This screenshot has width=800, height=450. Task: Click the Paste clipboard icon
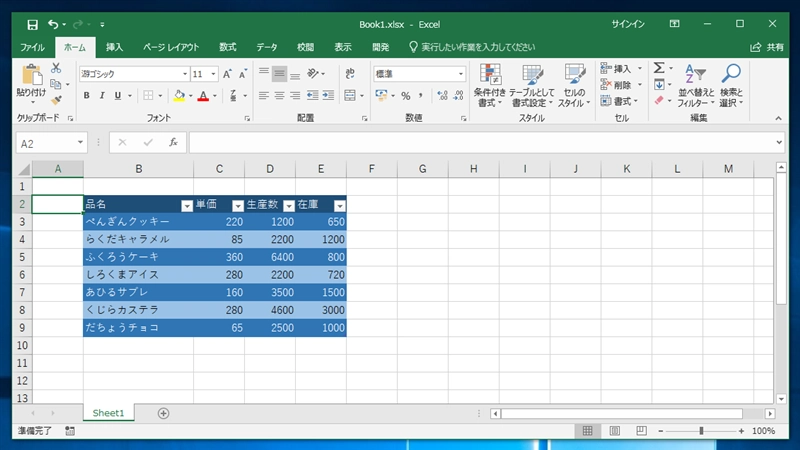tap(32, 75)
